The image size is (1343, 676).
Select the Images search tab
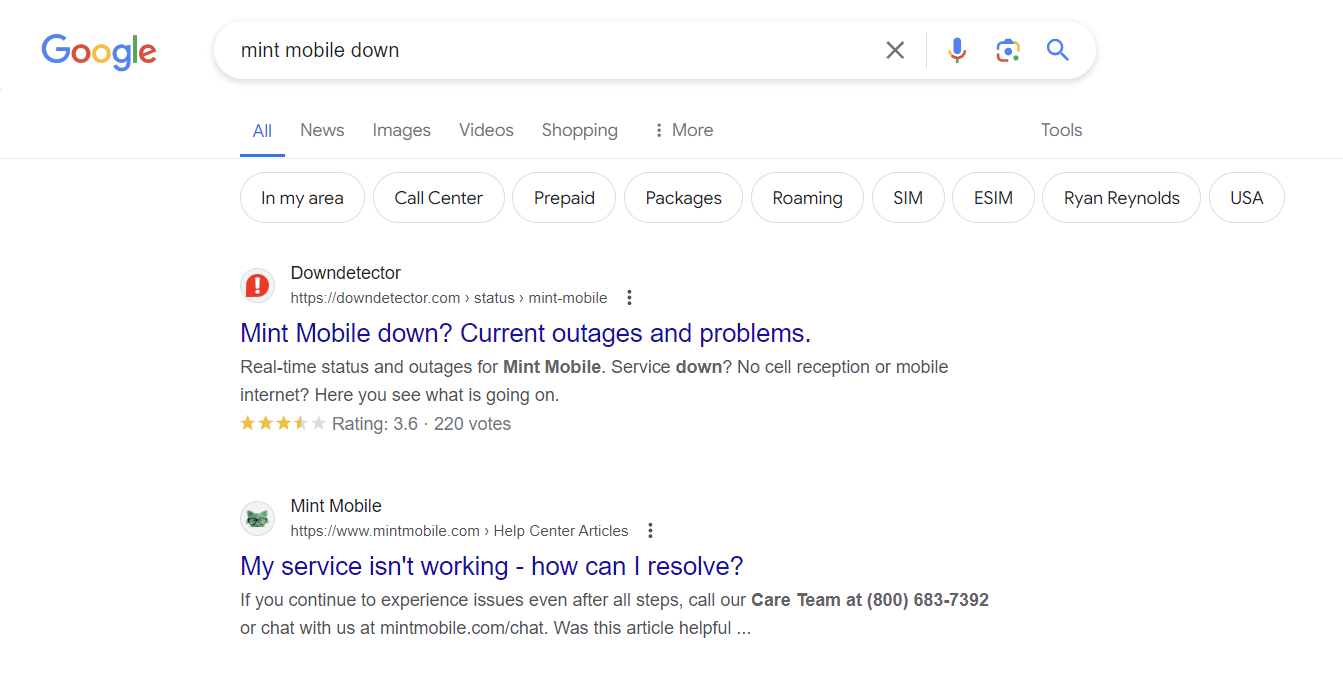(x=401, y=130)
